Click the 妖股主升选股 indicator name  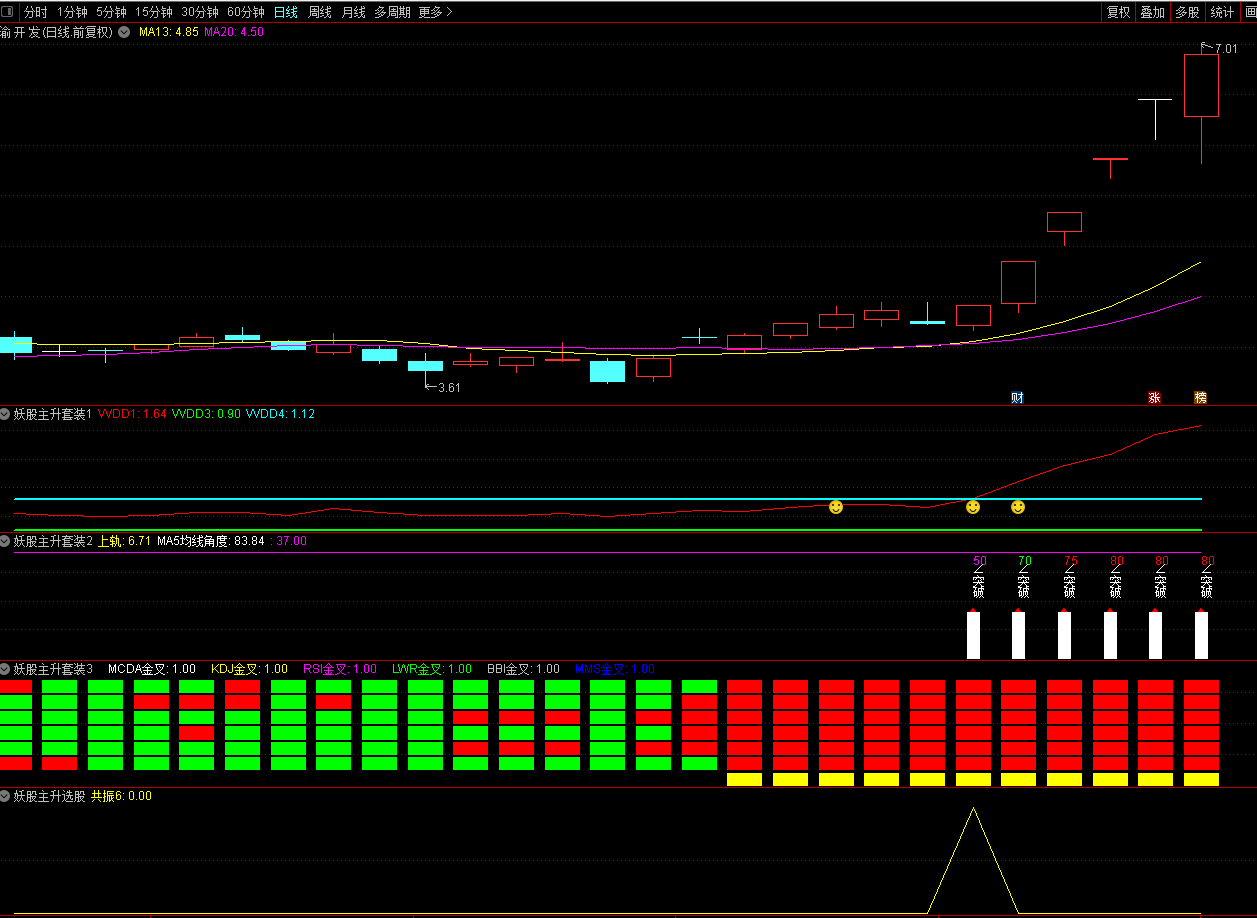[x=49, y=796]
